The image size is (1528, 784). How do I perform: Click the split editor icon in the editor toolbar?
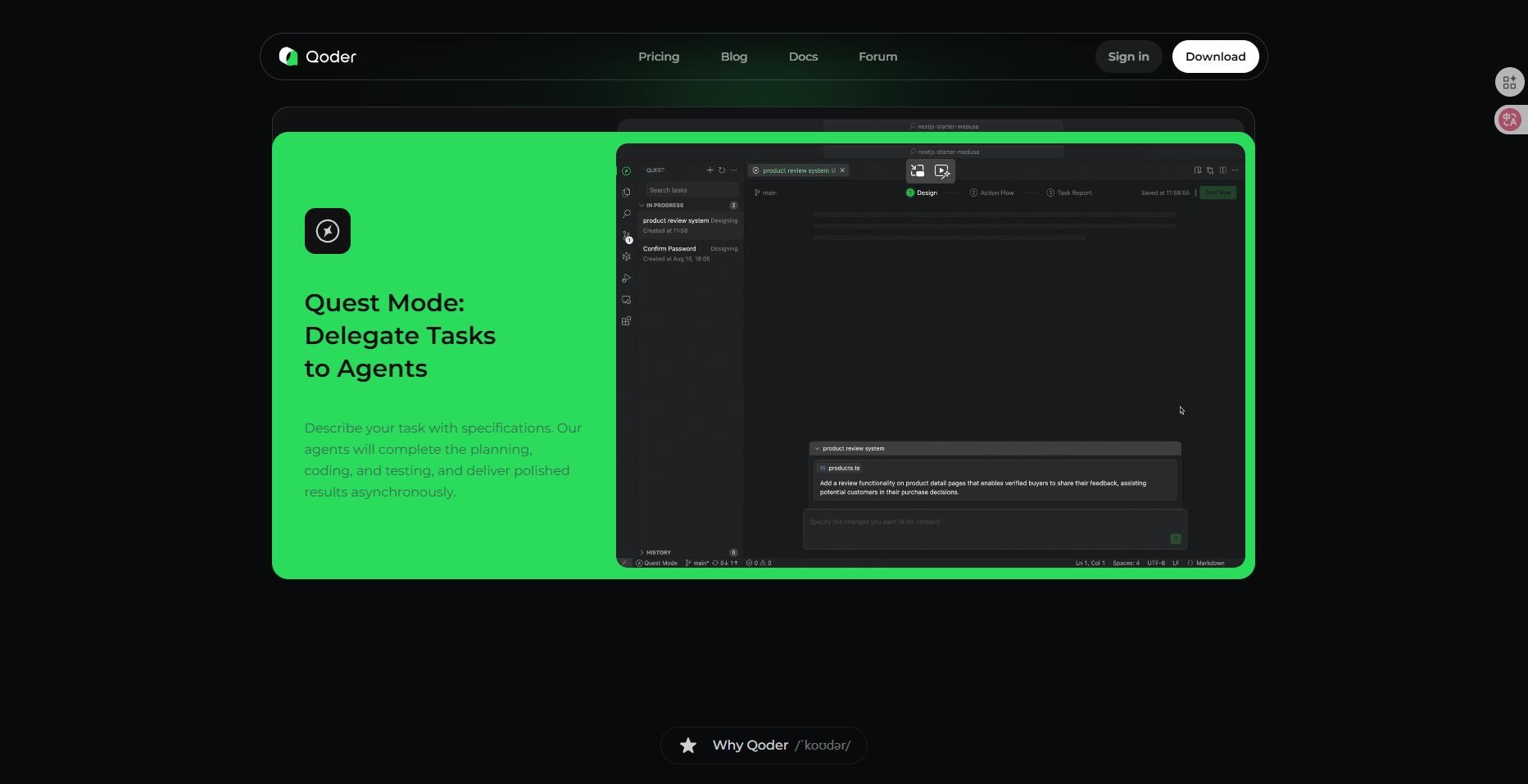1222,170
